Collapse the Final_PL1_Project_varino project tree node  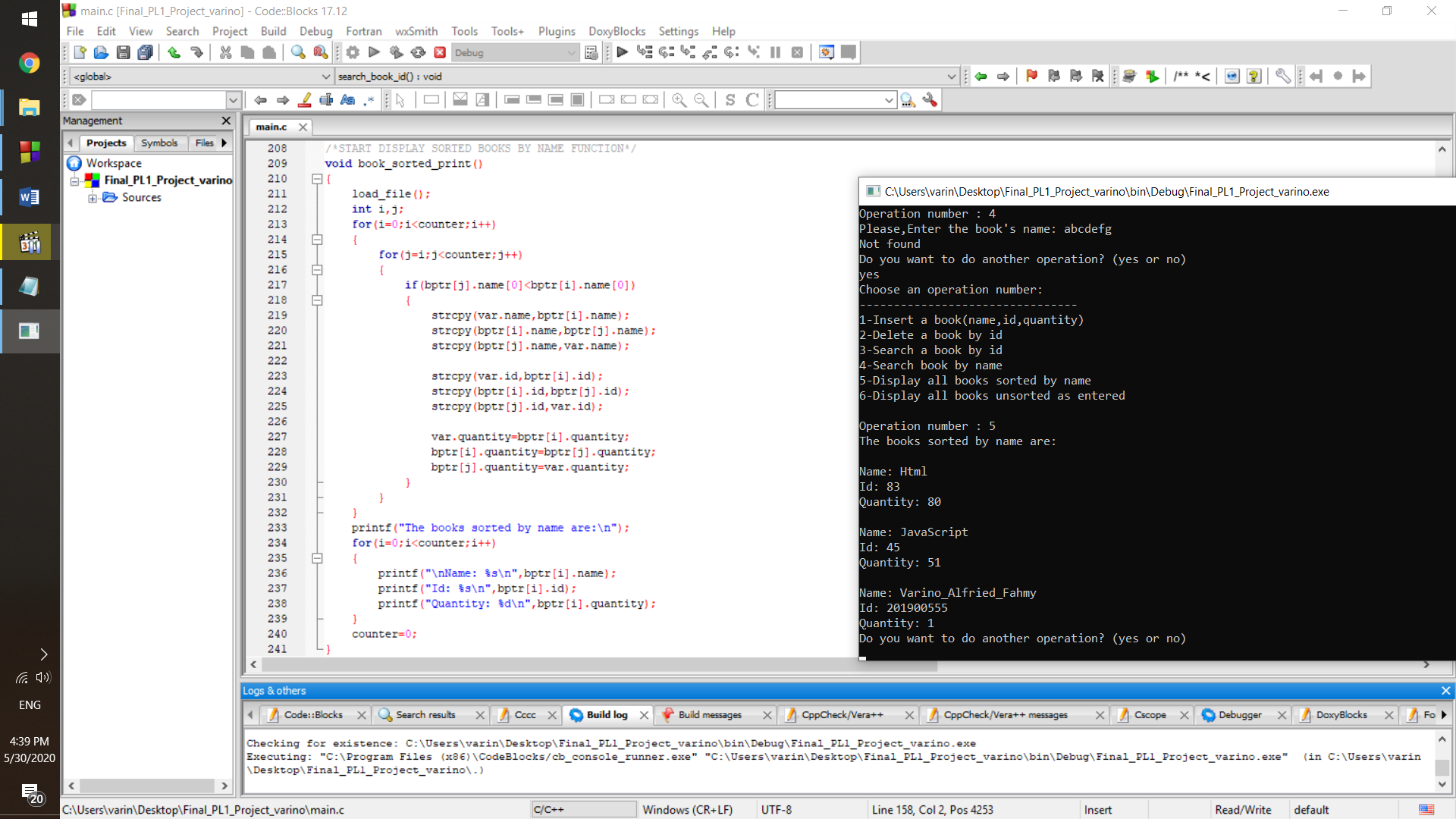(x=74, y=181)
